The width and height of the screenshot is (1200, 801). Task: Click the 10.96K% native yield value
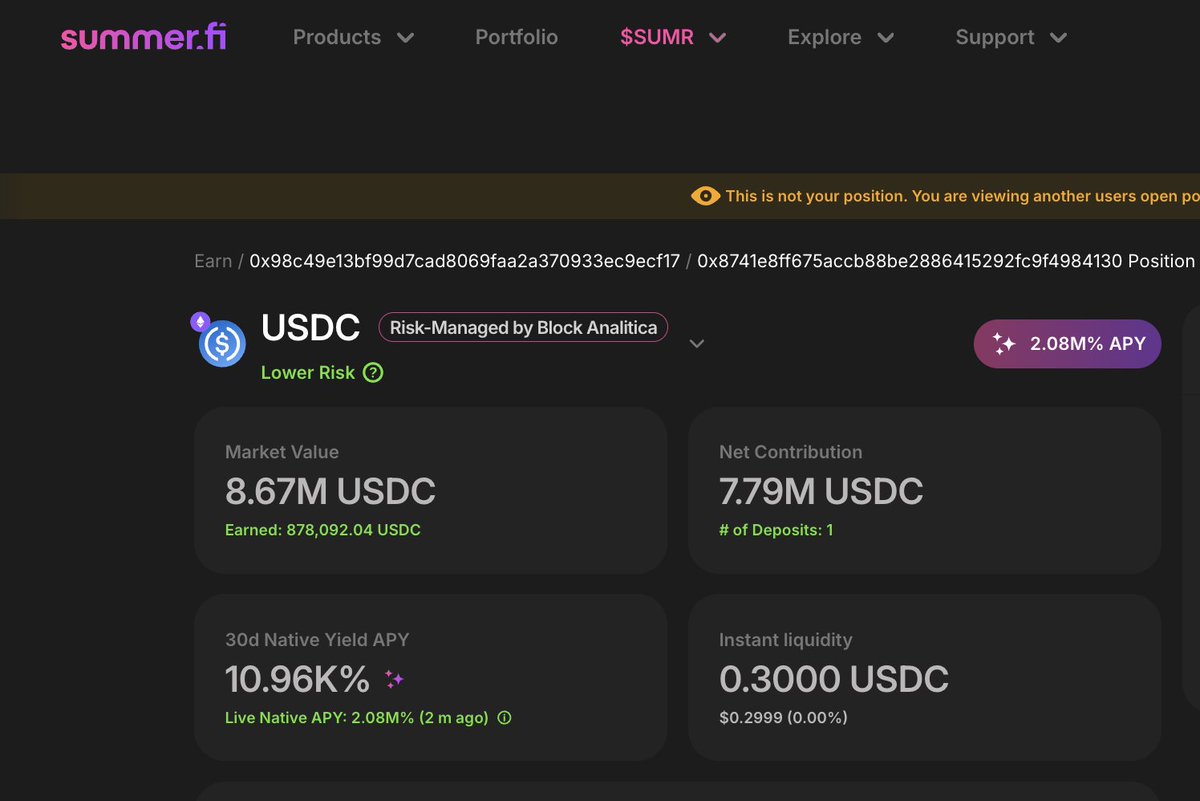(298, 679)
